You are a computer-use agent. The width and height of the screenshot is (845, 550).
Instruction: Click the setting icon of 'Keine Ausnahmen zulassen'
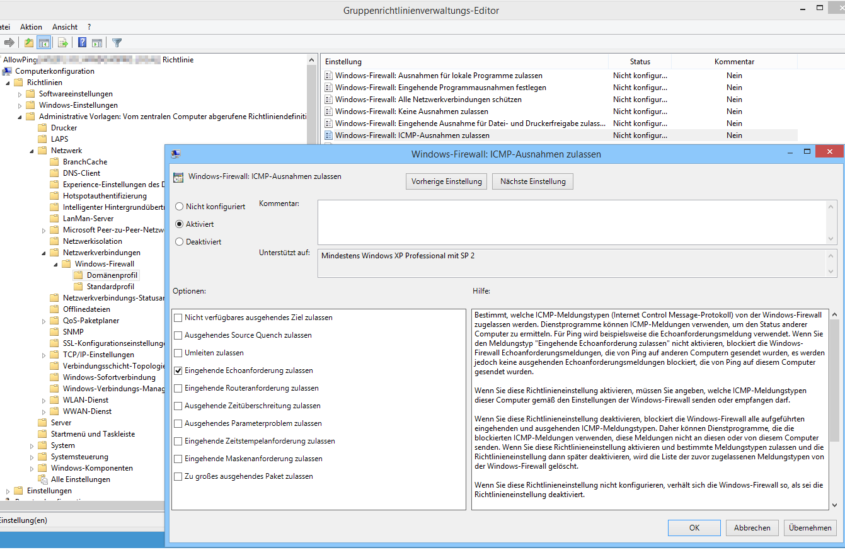[x=328, y=111]
